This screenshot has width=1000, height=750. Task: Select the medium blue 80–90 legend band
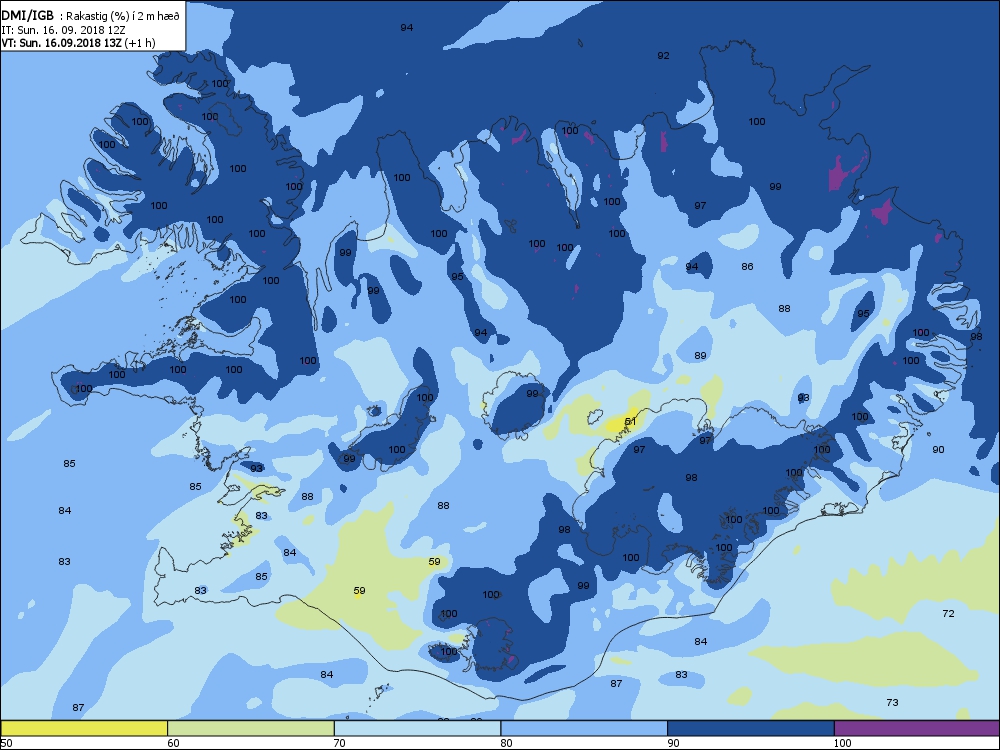pyautogui.click(x=584, y=728)
